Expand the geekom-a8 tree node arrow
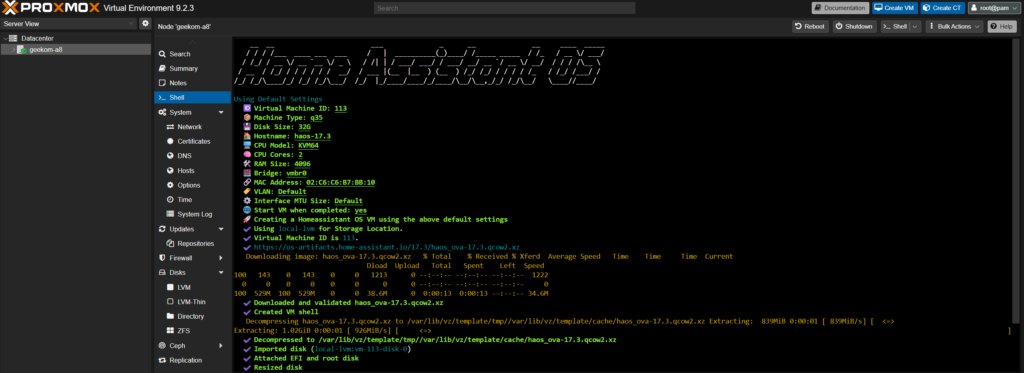The height and width of the screenshot is (373, 1024). 13,50
